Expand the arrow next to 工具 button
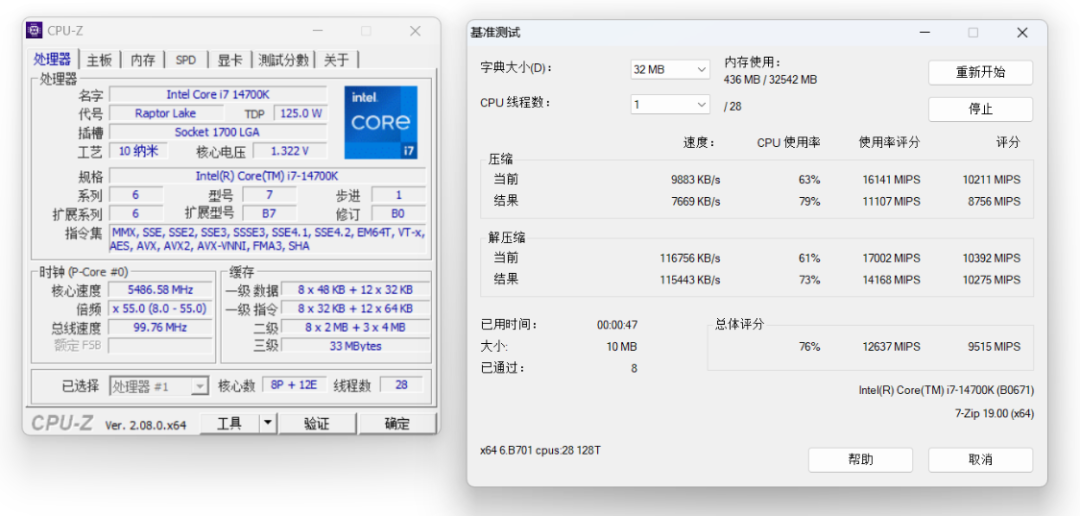This screenshot has width=1080, height=516. 268,424
